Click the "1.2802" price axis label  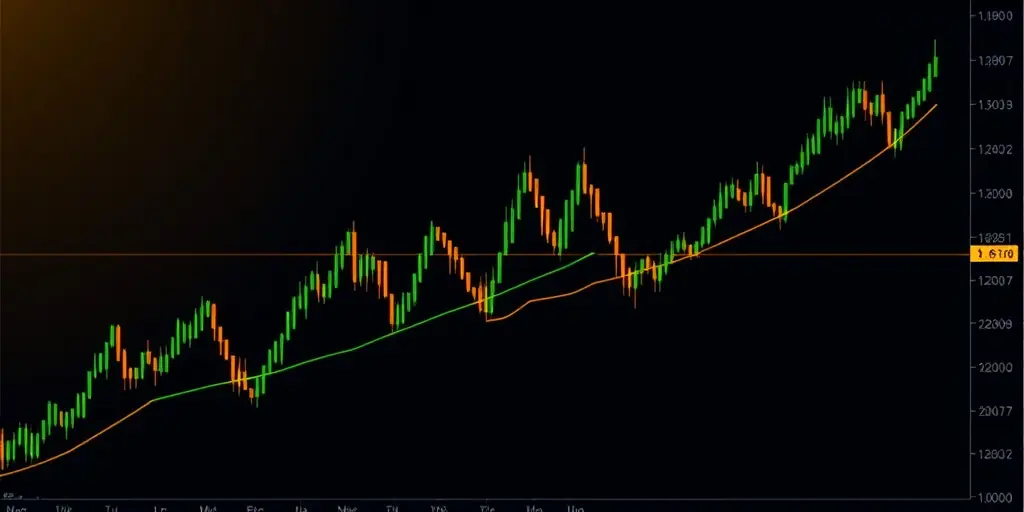tap(997, 455)
